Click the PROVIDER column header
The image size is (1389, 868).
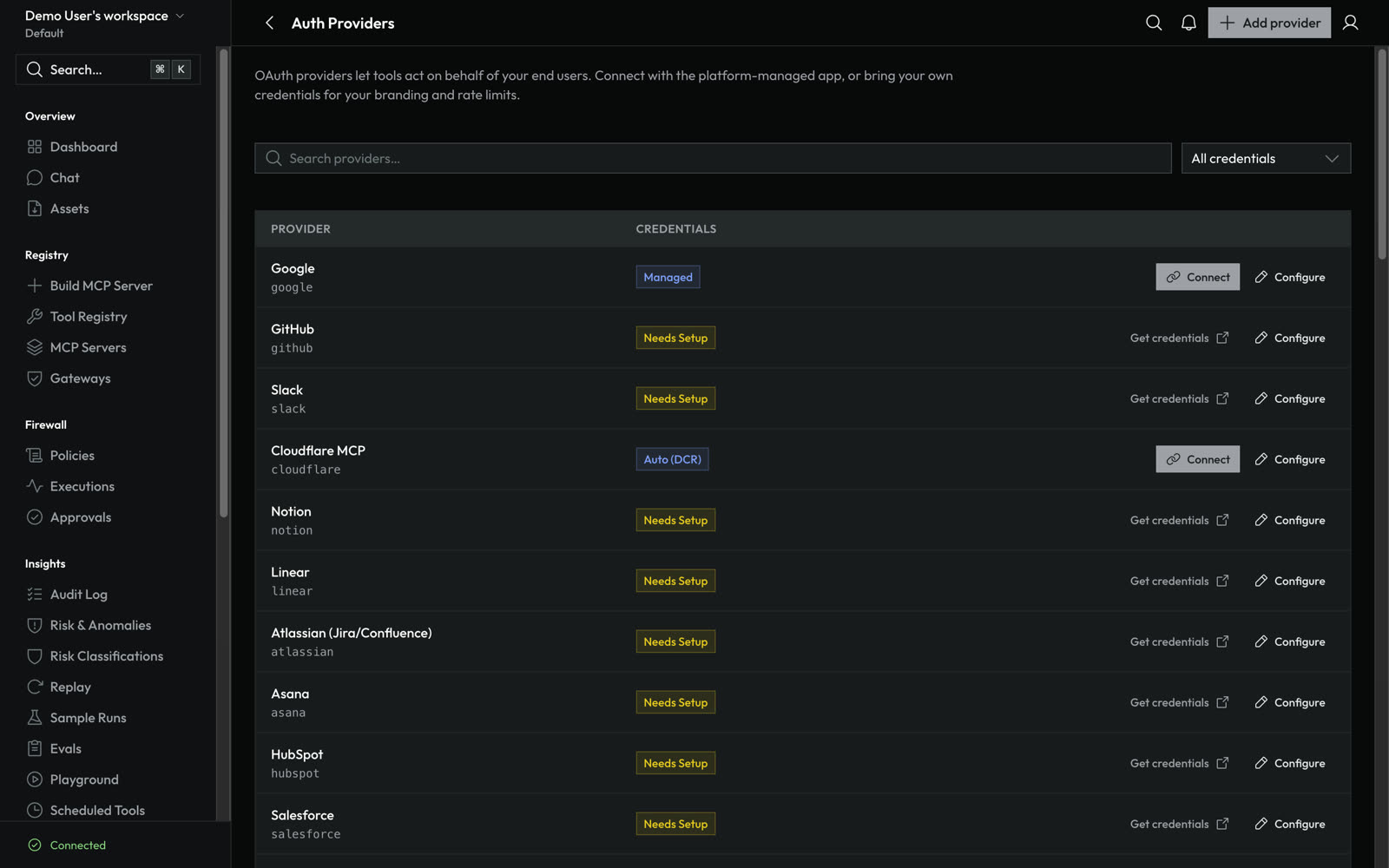pyautogui.click(x=300, y=229)
